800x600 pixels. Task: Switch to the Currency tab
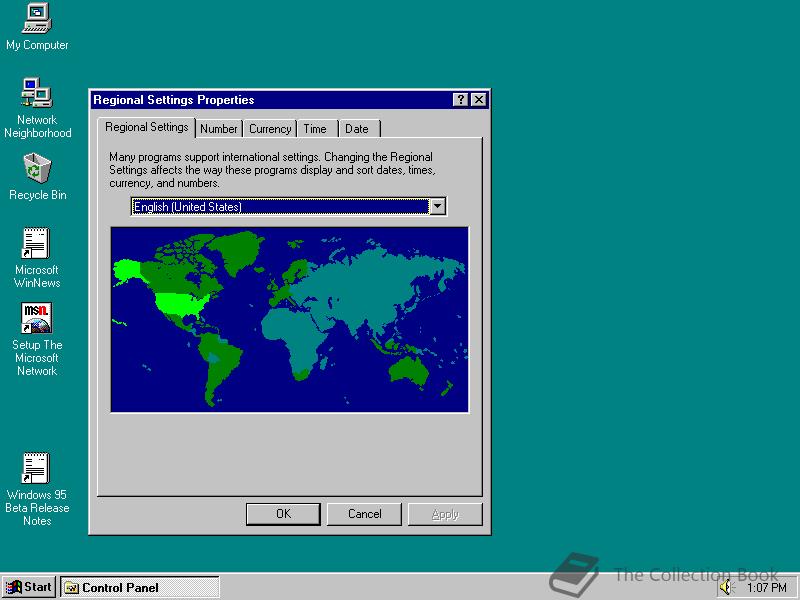pyautogui.click(x=270, y=129)
